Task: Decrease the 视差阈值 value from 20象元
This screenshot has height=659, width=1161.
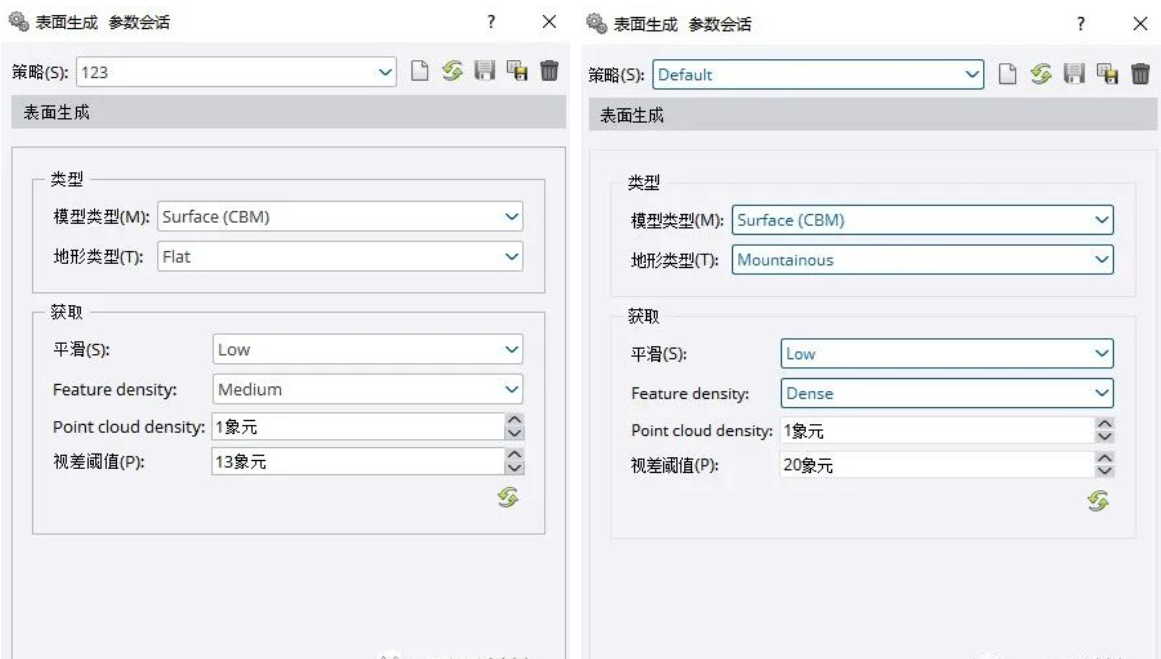Action: coord(1105,470)
